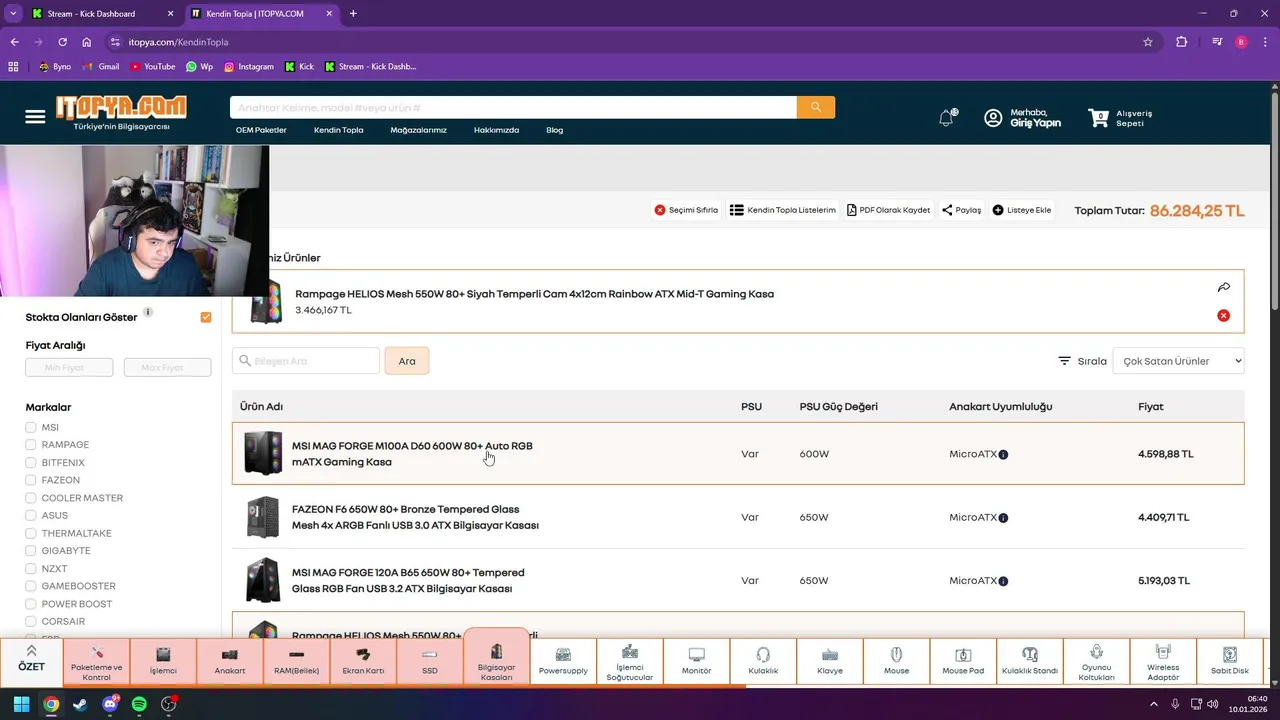
Task: Open the shopping cart icon
Action: (1098, 118)
